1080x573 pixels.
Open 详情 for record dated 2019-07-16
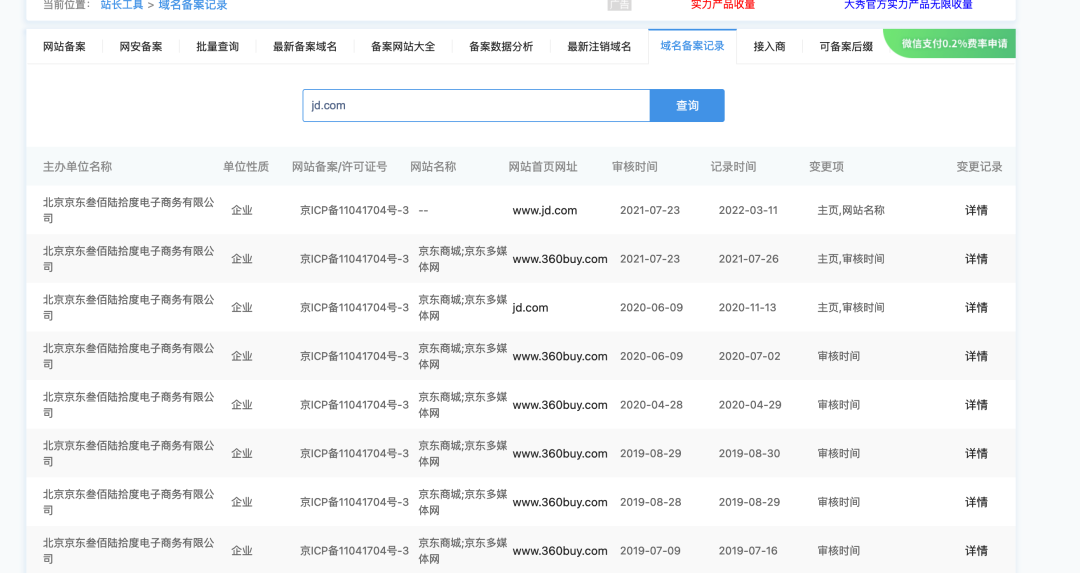pyautogui.click(x=976, y=551)
